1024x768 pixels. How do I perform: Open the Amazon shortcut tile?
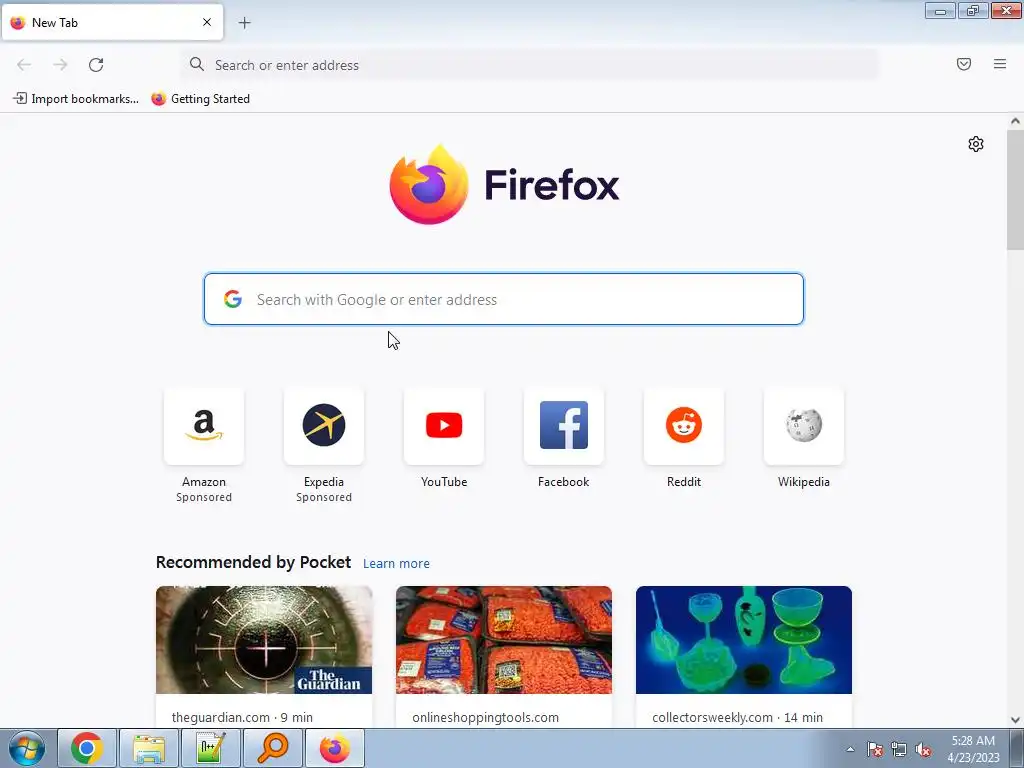[204, 426]
